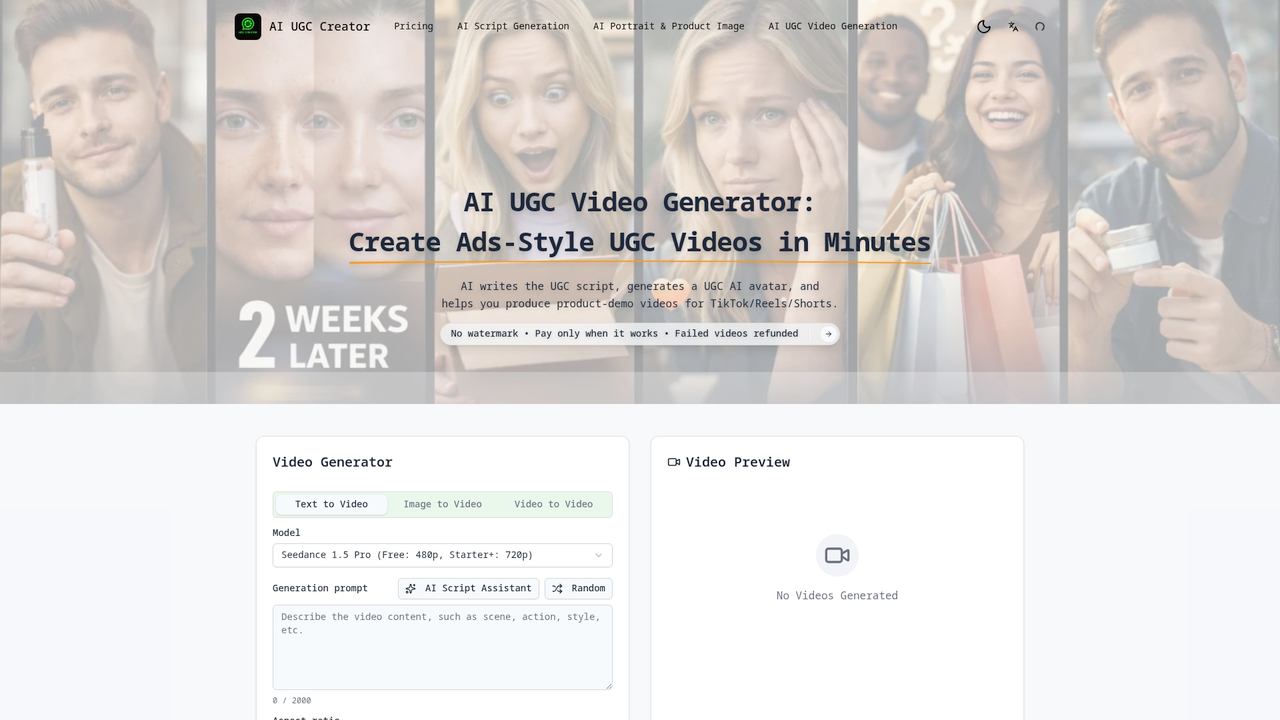Click the Random button
This screenshot has height=720, width=1280.
(578, 588)
